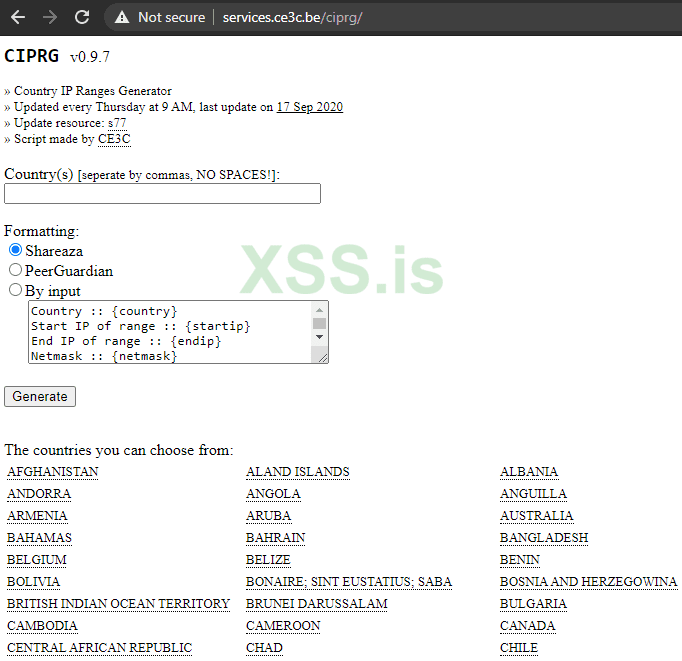Pick ARUBA country
This screenshot has height=661, width=682.
pyautogui.click(x=269, y=516)
